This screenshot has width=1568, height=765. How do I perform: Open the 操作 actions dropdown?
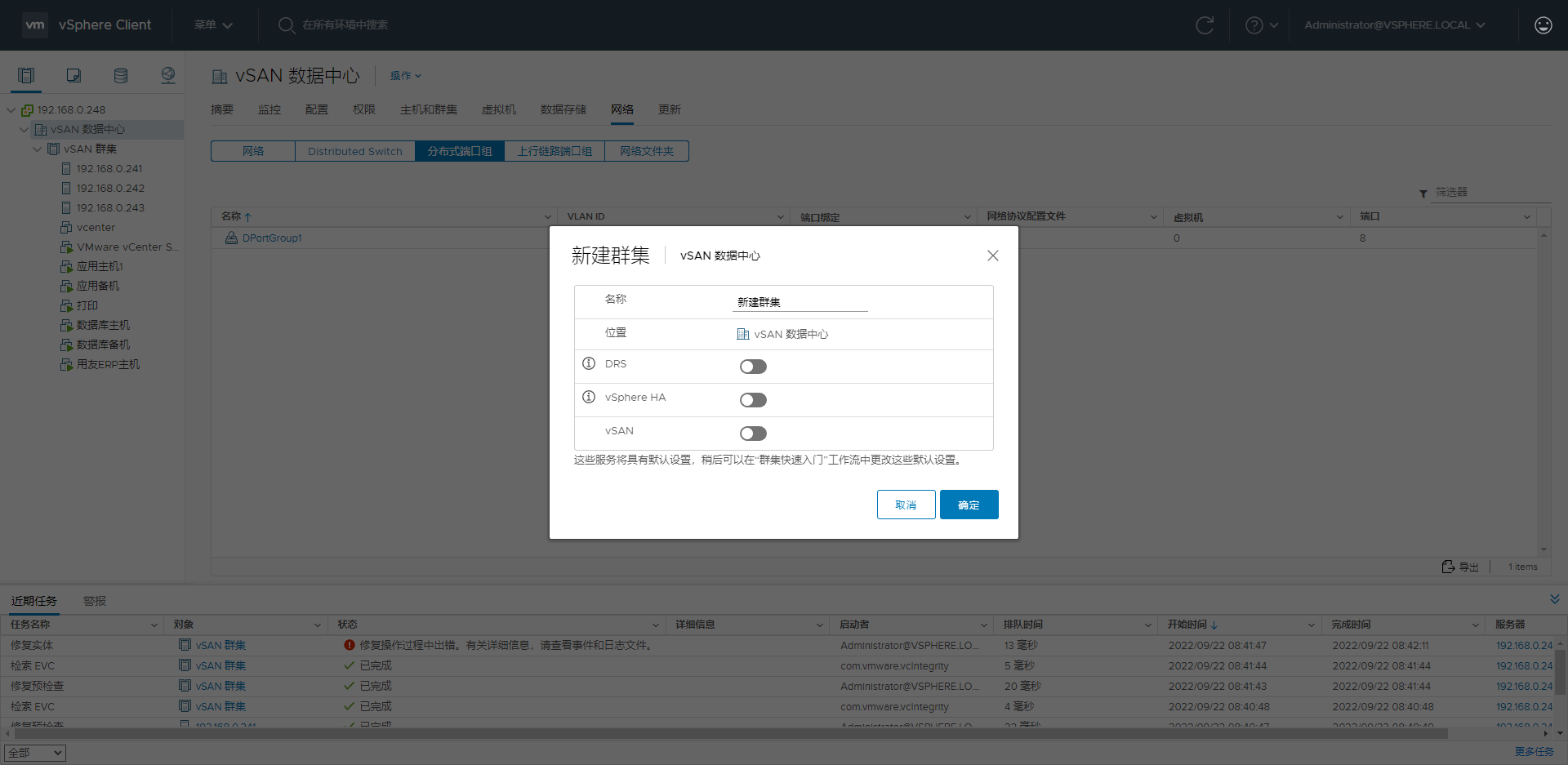tap(405, 75)
